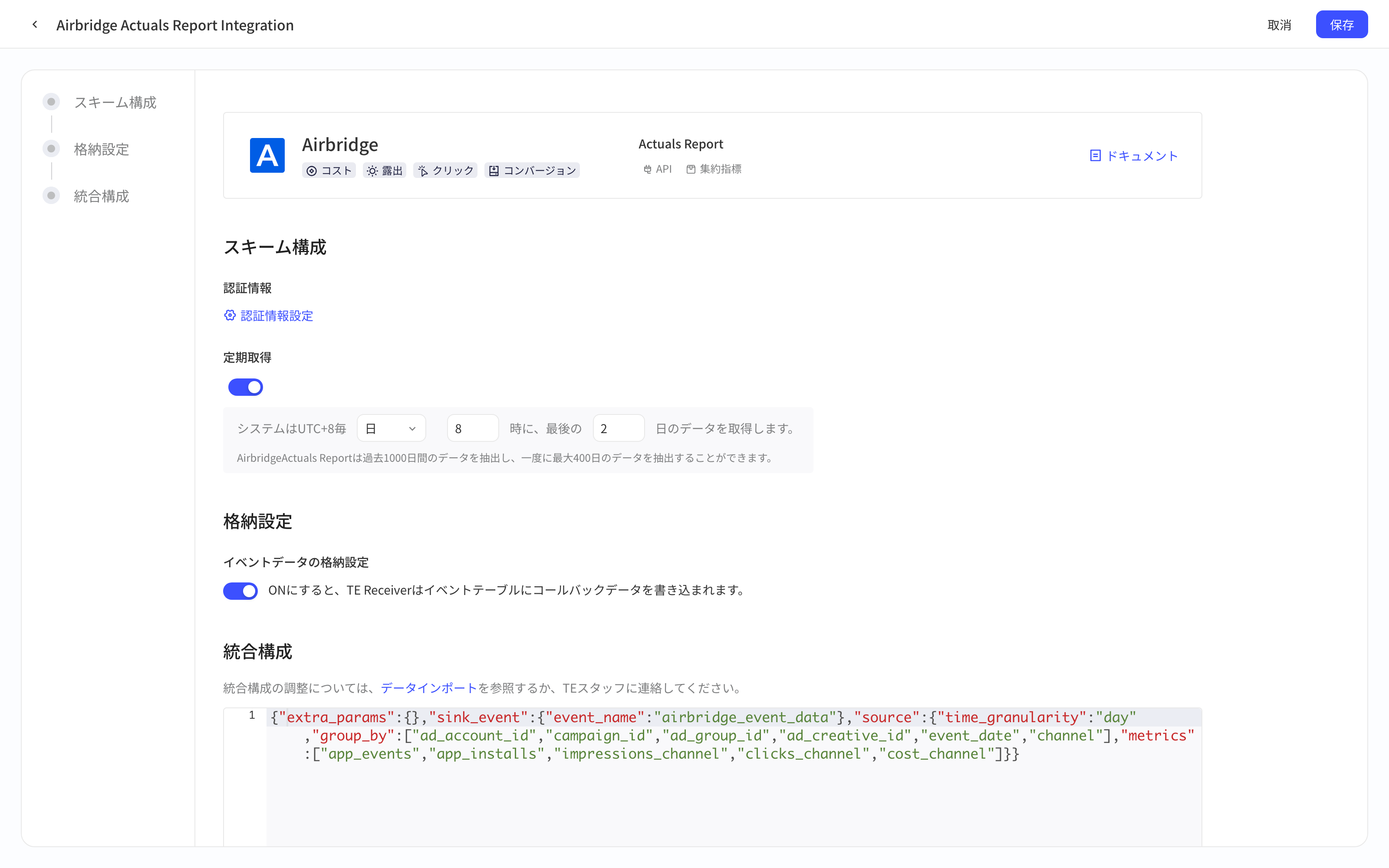This screenshot has width=1389, height=868.
Task: Click the 統合構成 step circle in sidebar
Action: pyautogui.click(x=51, y=196)
